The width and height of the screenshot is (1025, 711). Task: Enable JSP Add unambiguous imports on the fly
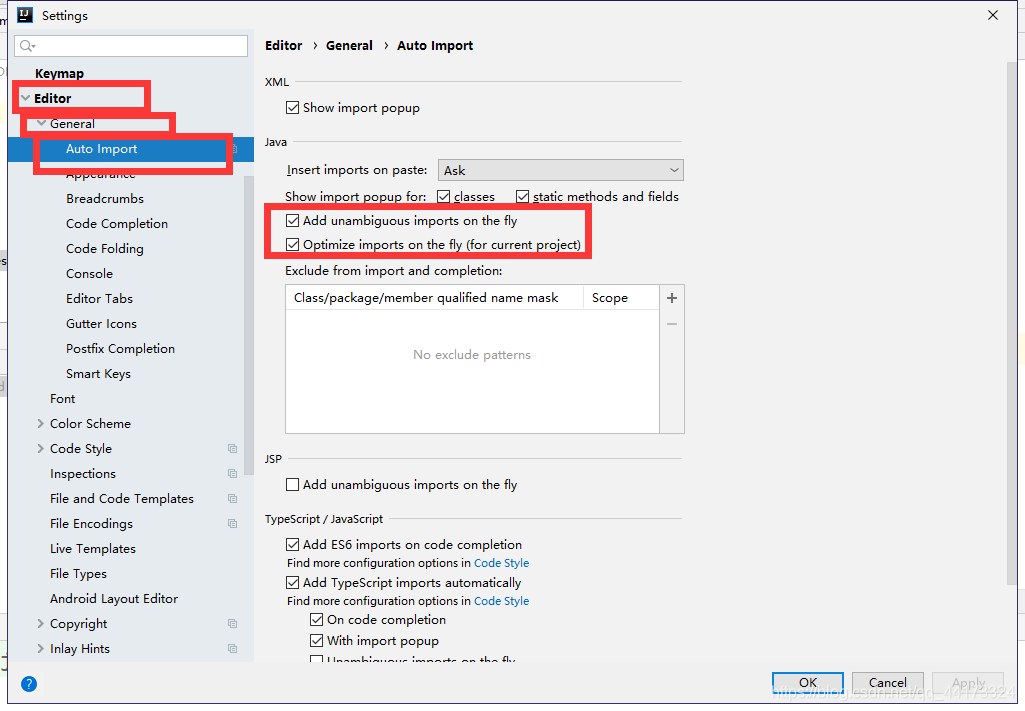[292, 485]
